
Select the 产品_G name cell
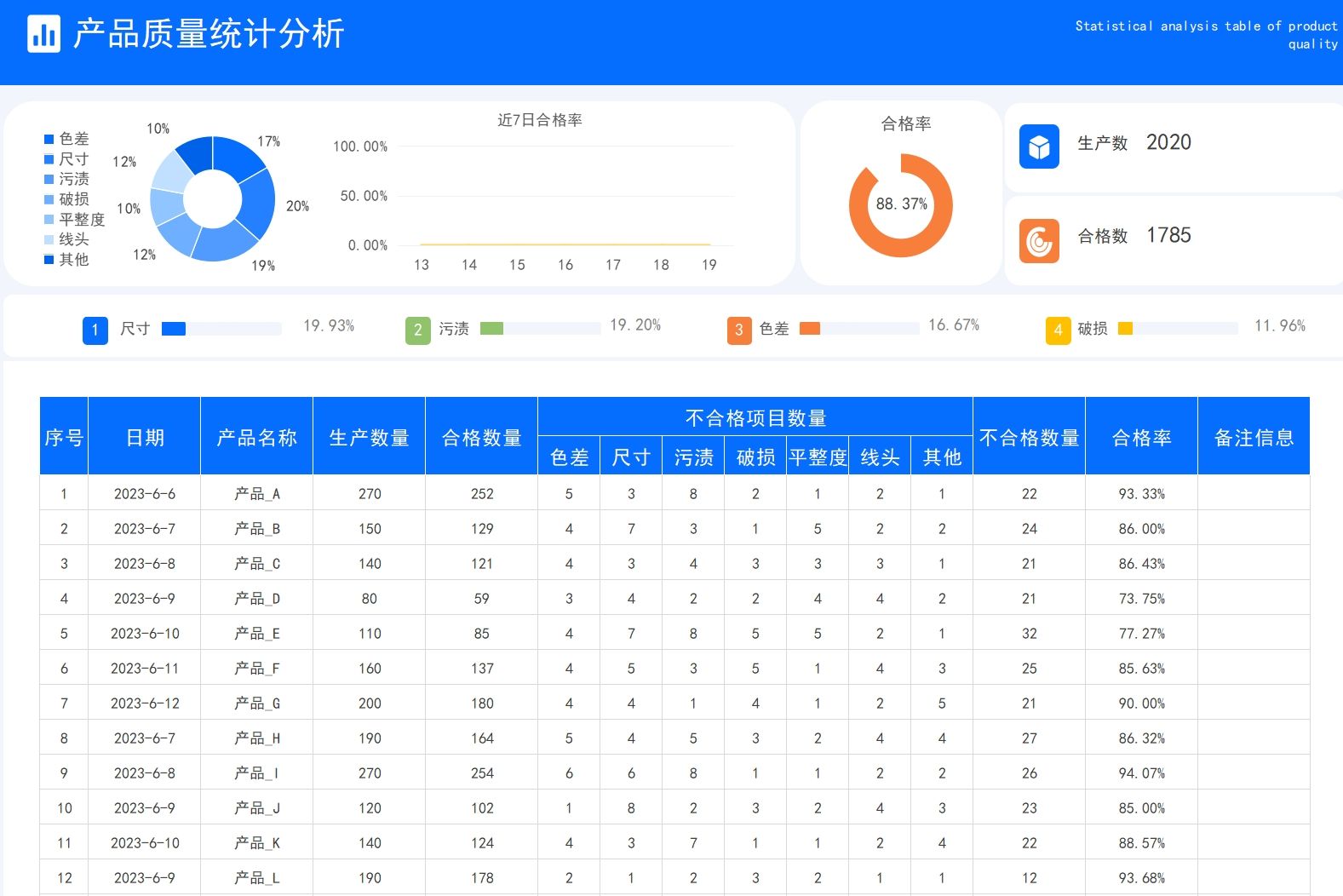click(x=257, y=703)
